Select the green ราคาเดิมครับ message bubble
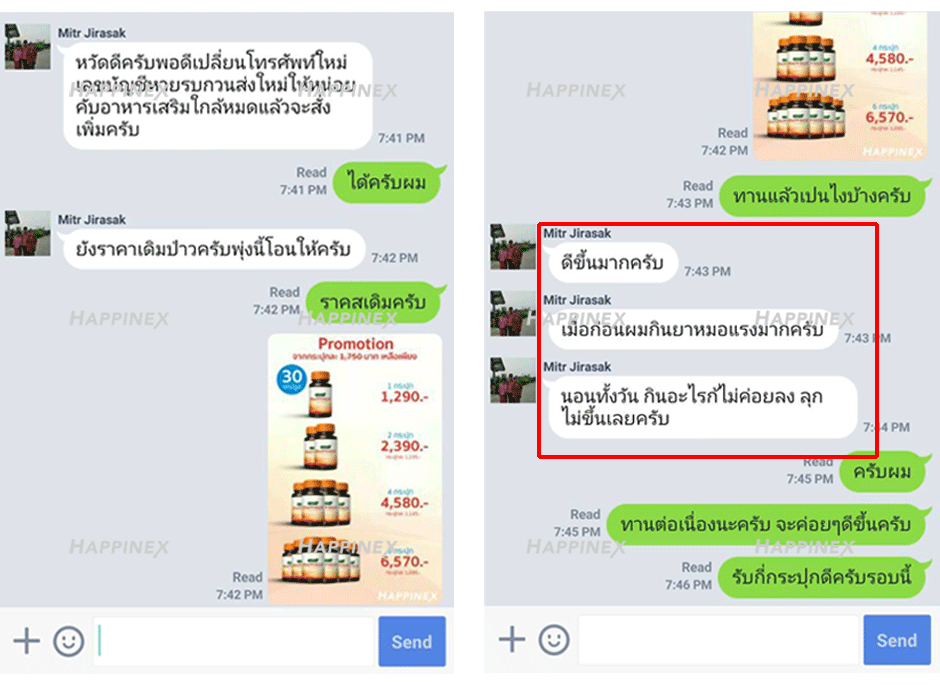940x685 pixels. pyautogui.click(x=375, y=301)
